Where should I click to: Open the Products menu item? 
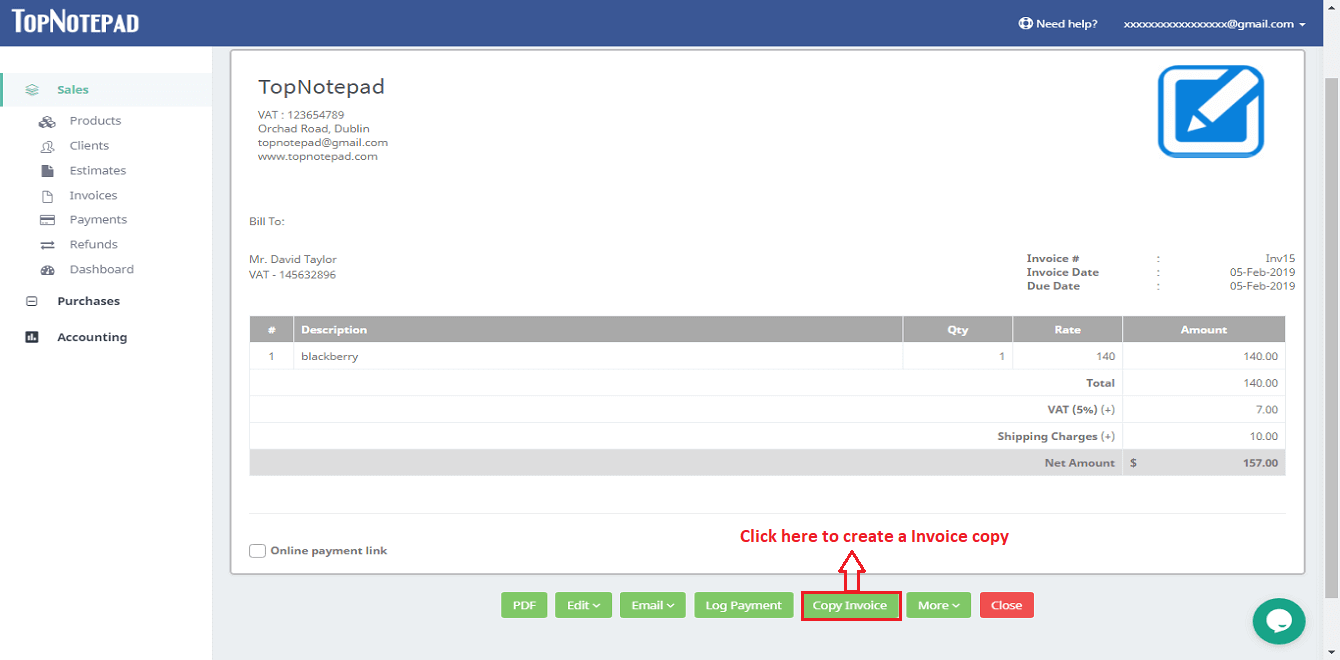click(95, 121)
